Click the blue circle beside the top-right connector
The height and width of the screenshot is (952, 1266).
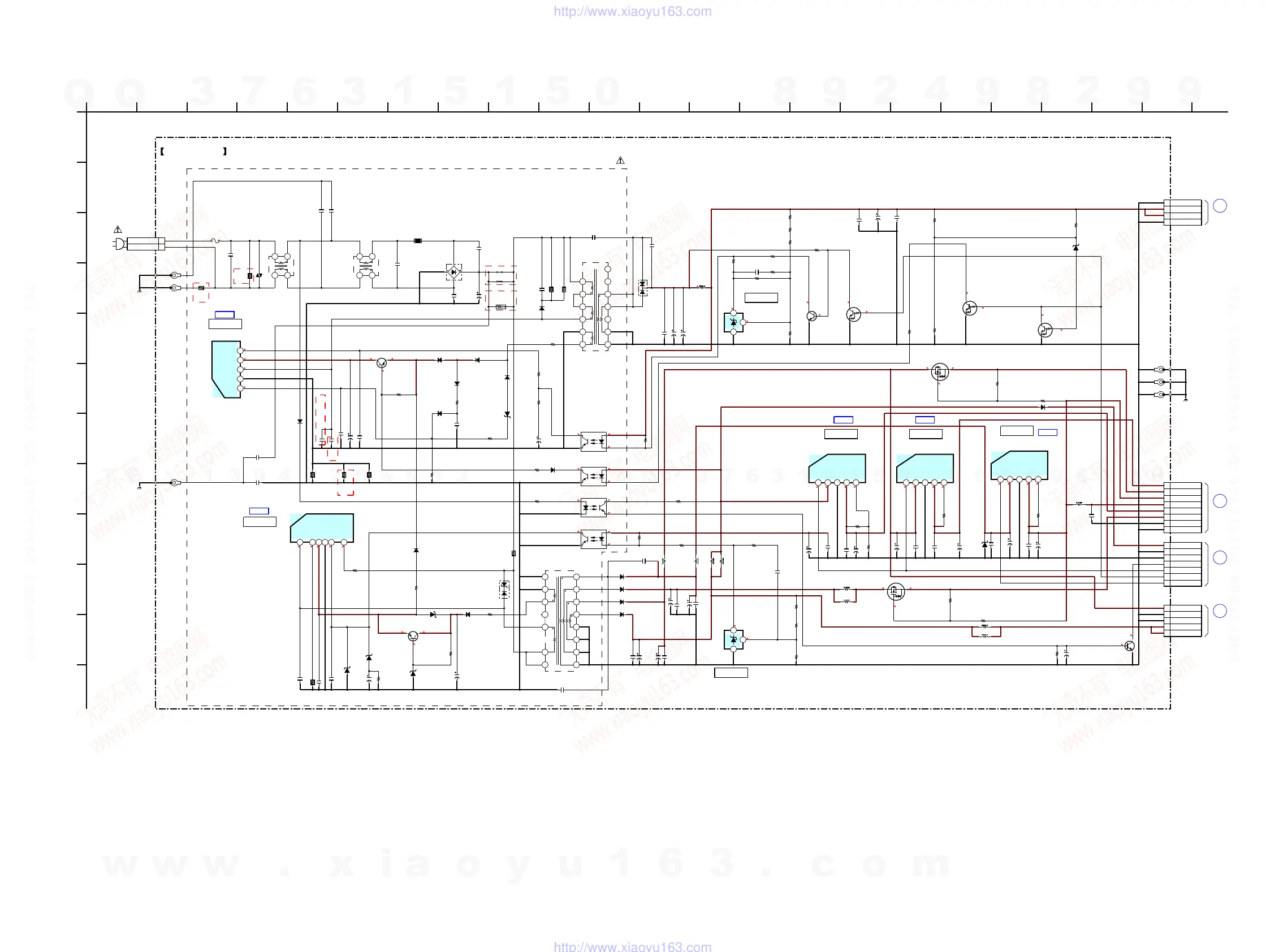click(x=1220, y=206)
